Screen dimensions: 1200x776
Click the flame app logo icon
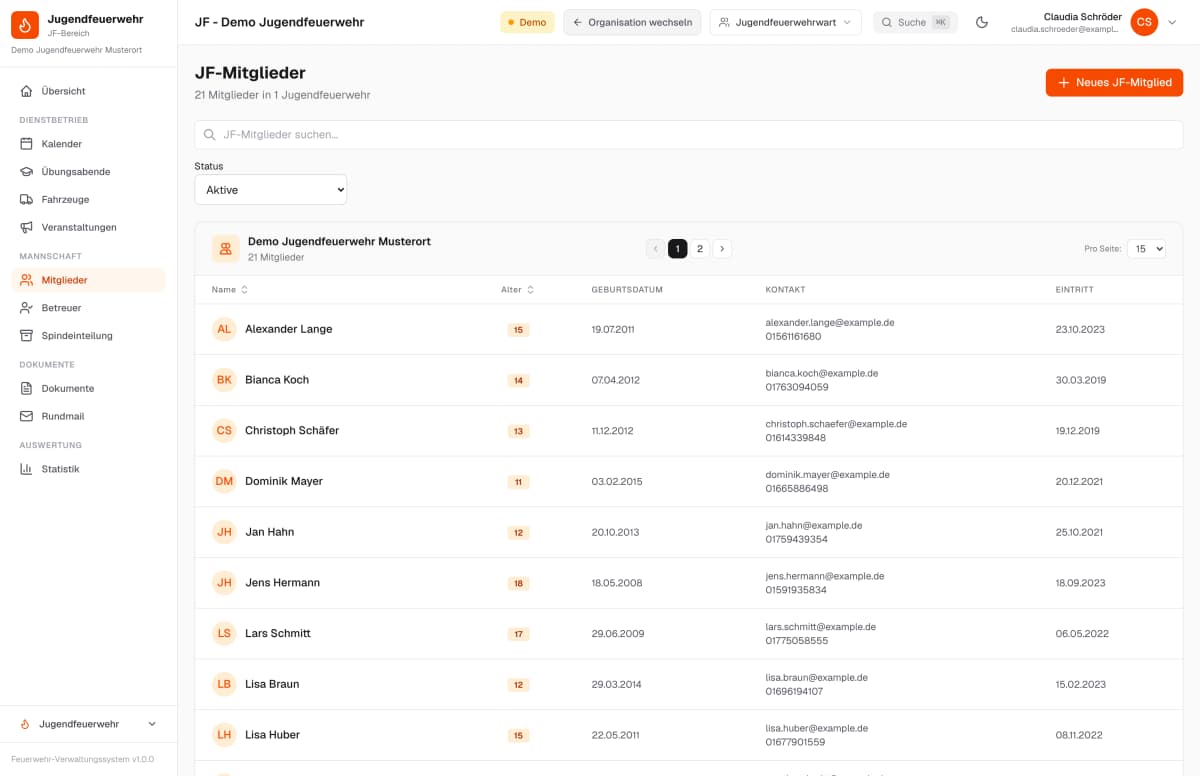click(25, 25)
